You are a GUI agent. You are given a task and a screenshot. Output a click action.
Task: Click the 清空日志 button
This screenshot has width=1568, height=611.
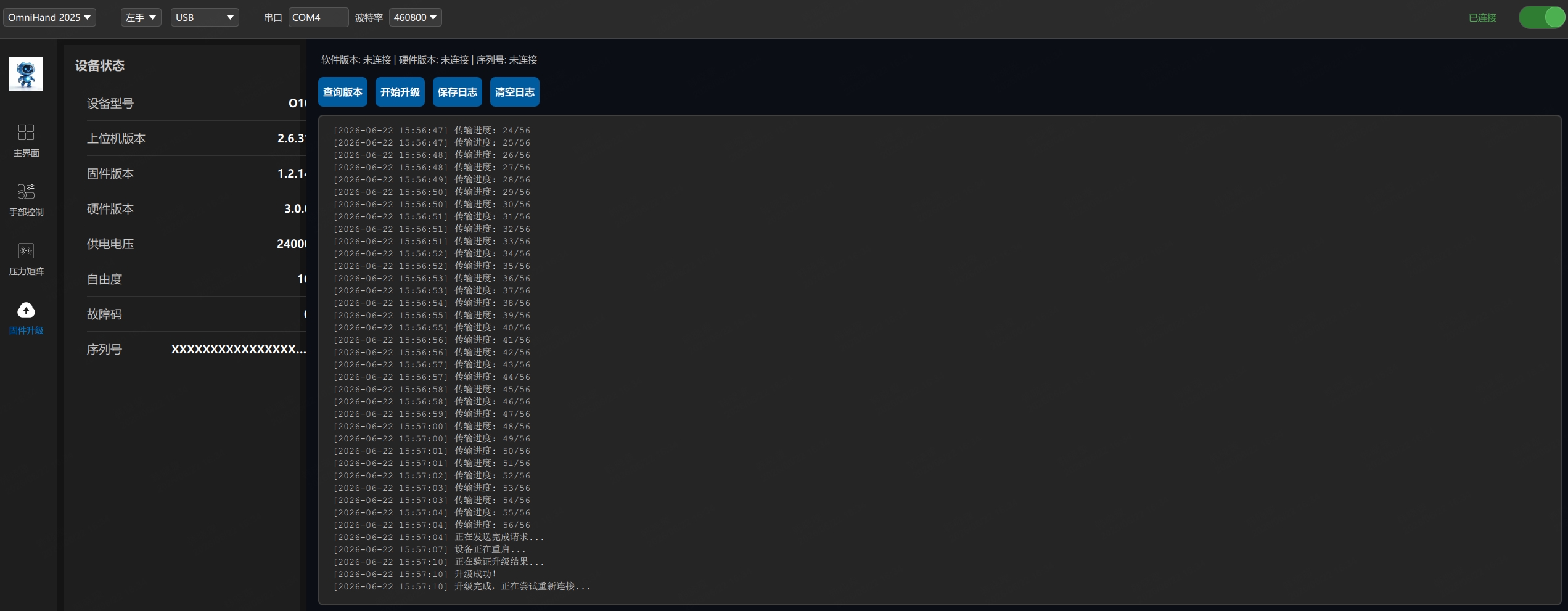point(515,92)
